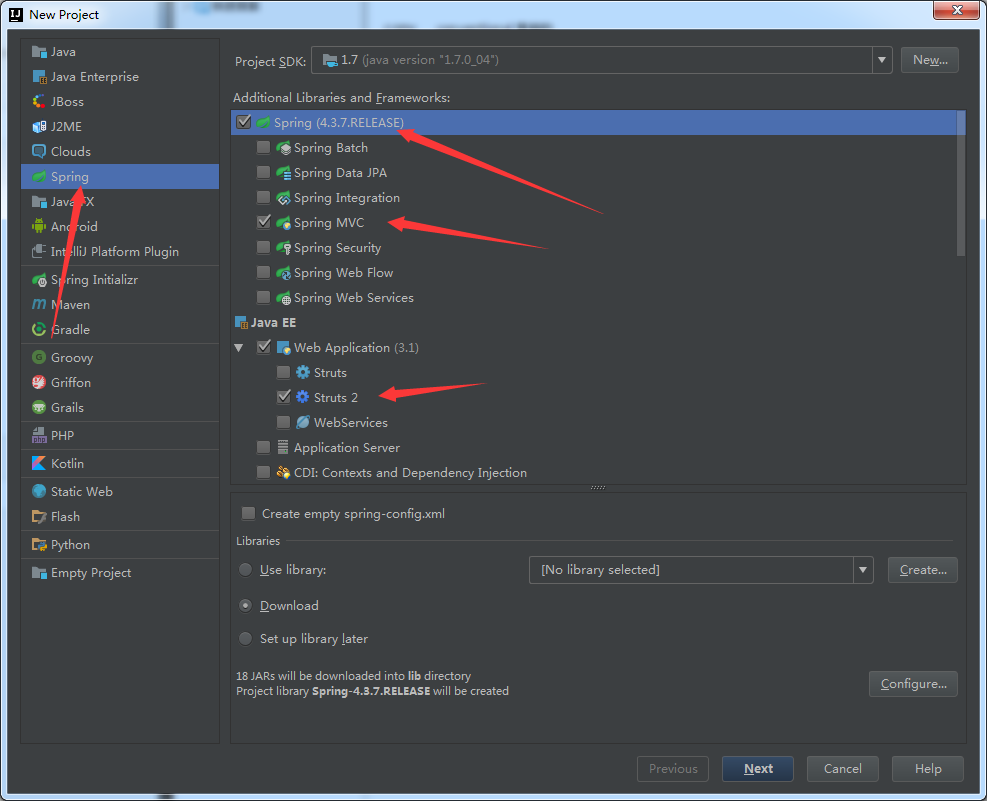Select the Grails icon in sidebar

click(x=39, y=407)
